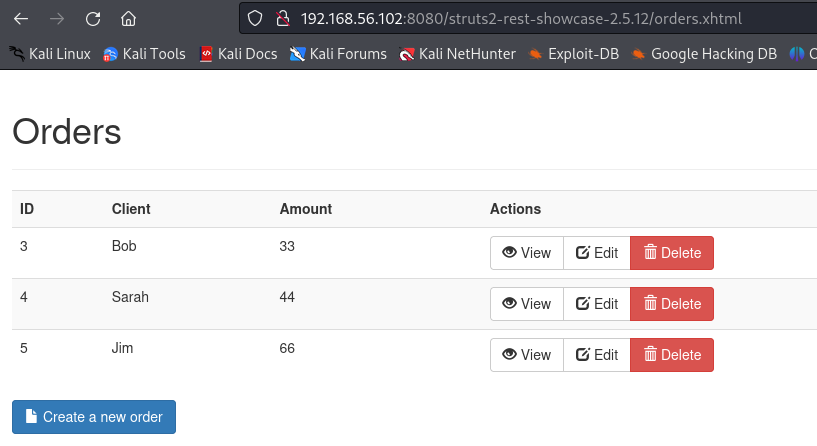Open the browser home page icon

click(x=128, y=19)
